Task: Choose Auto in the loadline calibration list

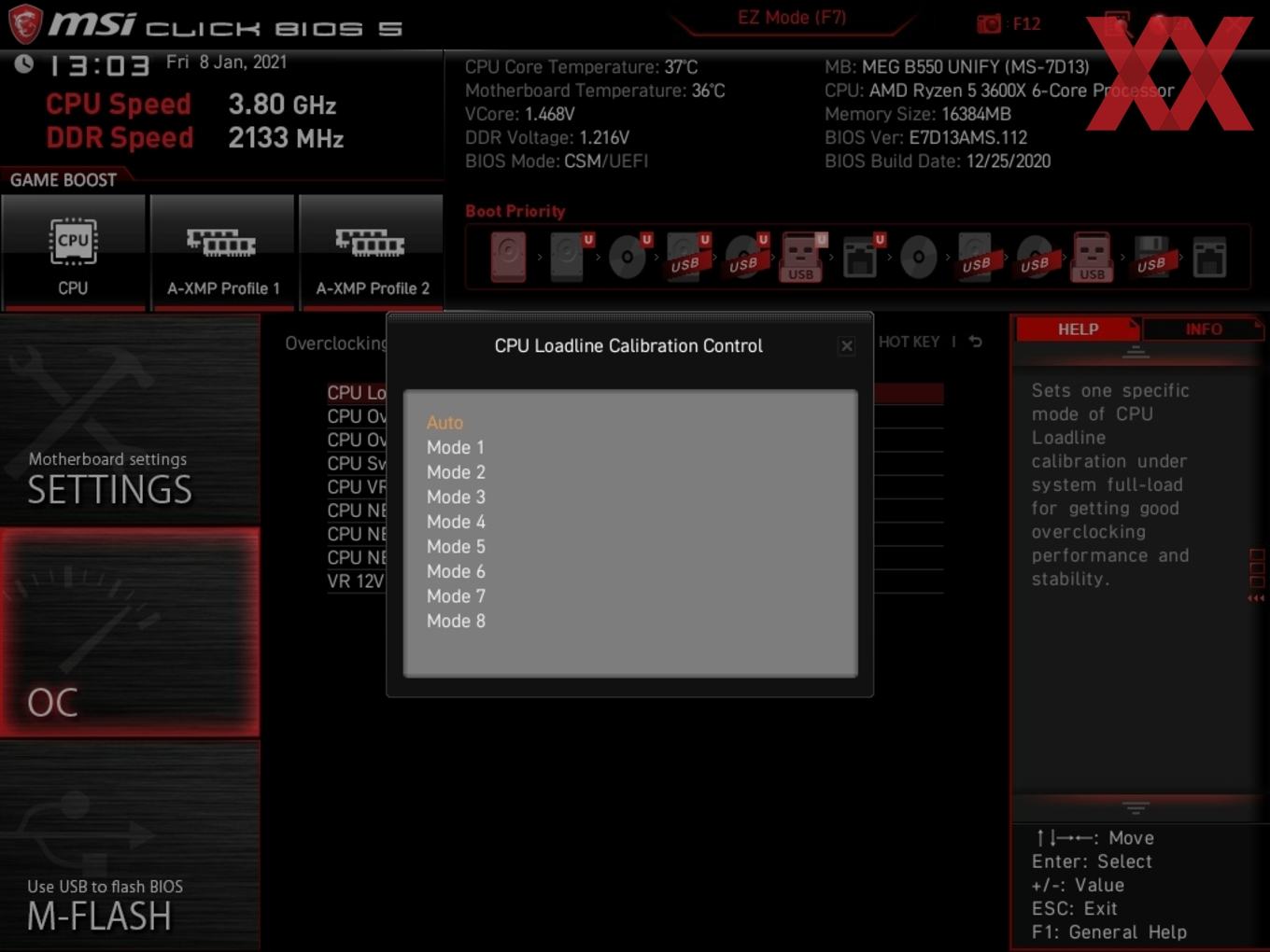Action: click(x=444, y=423)
